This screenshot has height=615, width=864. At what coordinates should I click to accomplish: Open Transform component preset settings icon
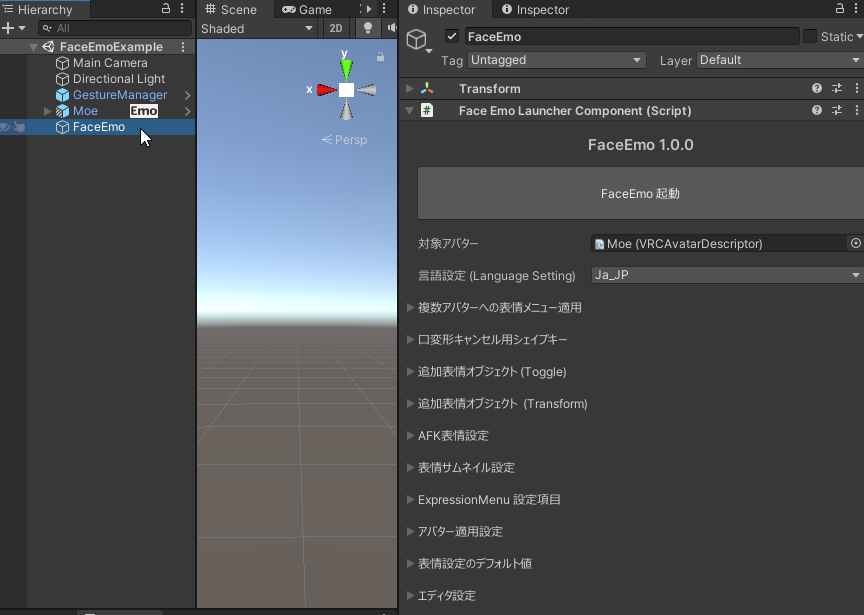(x=837, y=89)
